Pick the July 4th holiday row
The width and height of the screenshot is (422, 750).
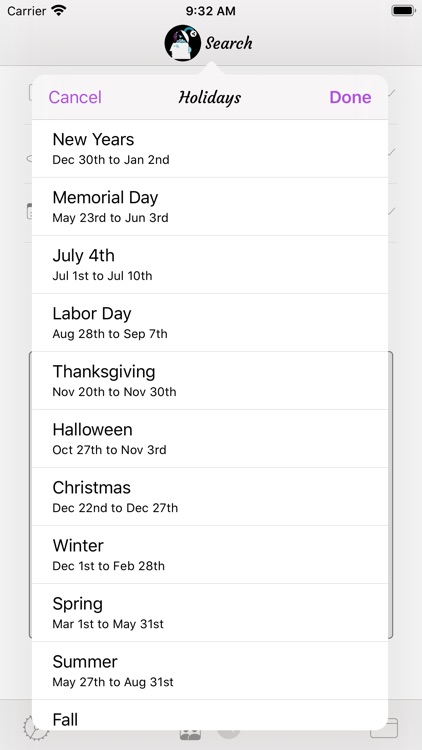tap(210, 265)
